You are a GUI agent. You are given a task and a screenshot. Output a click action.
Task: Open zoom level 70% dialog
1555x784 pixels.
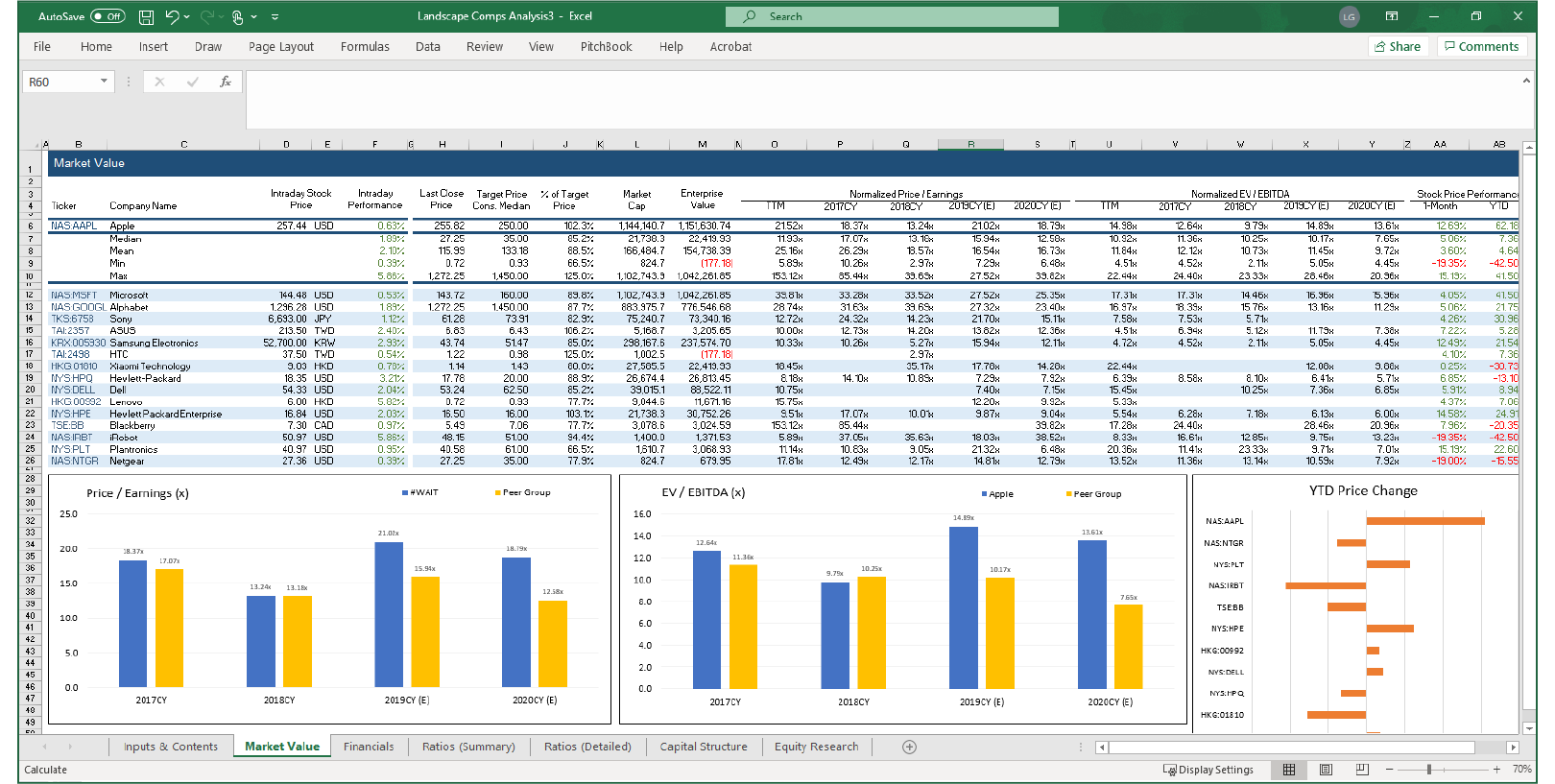click(1521, 770)
